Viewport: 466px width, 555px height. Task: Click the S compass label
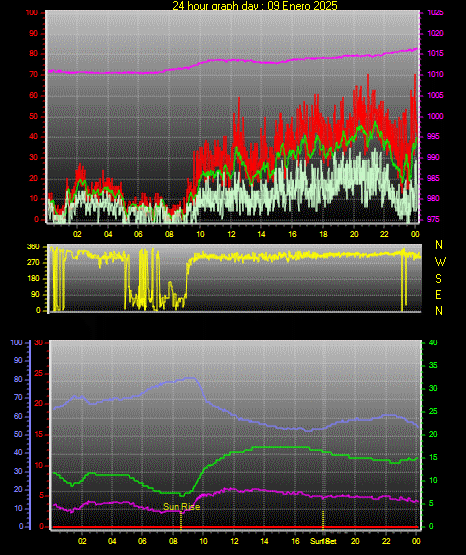[x=438, y=279]
